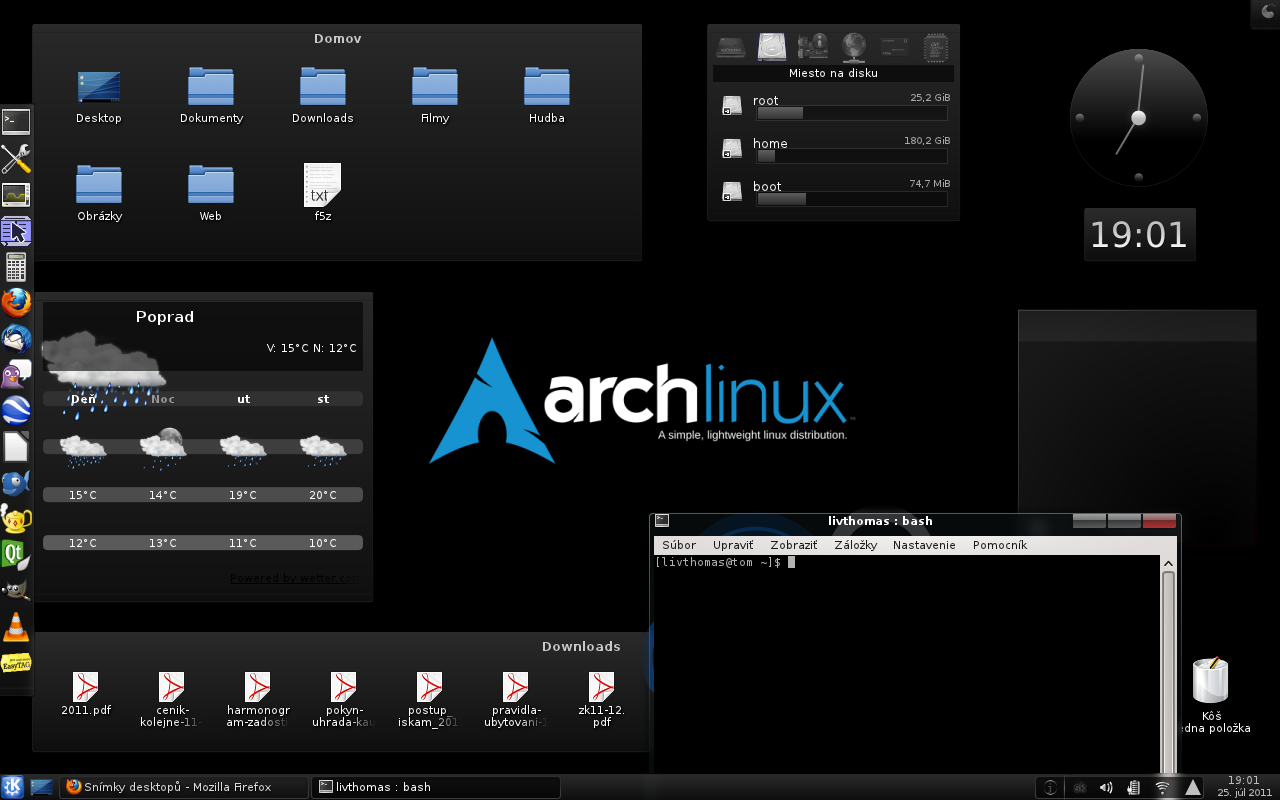Launch the blue fish app in dock
This screenshot has width=1280, height=800.
[16, 483]
